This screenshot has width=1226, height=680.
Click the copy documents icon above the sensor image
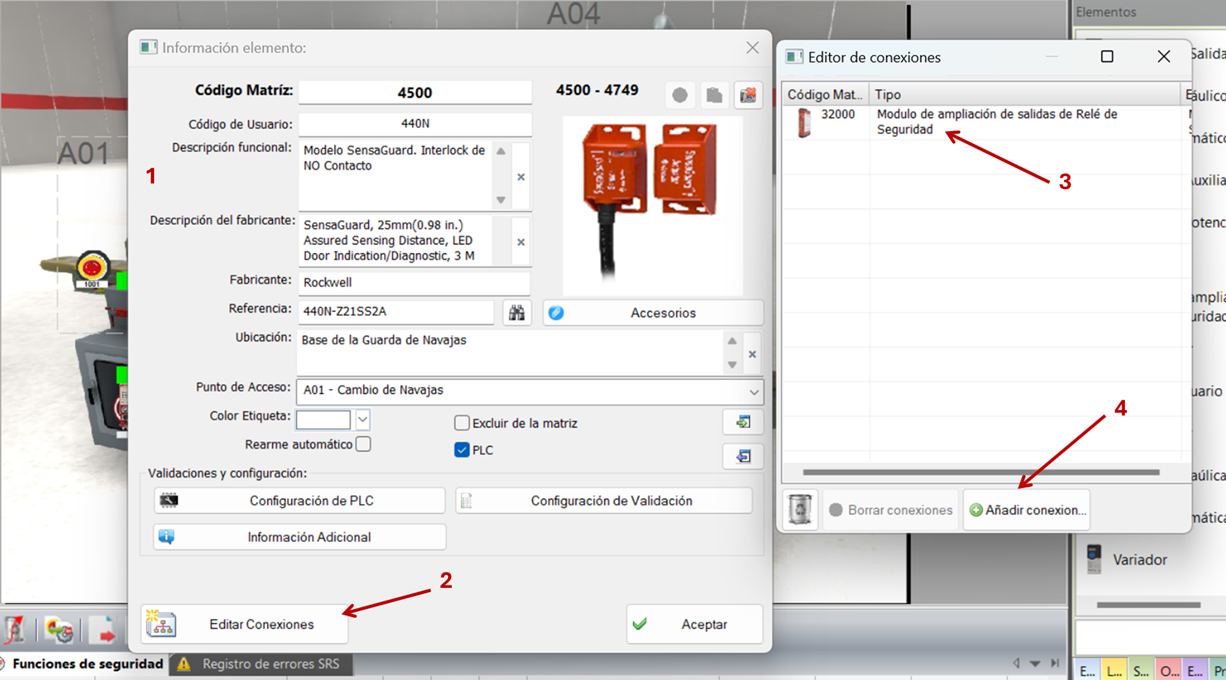(714, 95)
